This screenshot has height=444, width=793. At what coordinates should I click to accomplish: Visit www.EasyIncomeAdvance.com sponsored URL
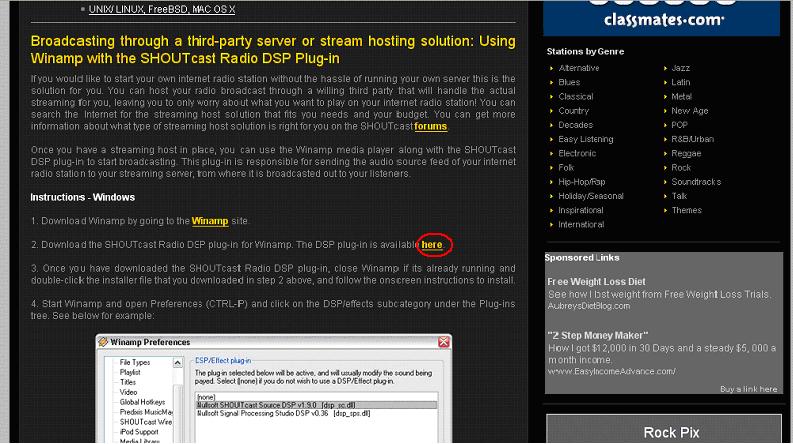click(611, 371)
